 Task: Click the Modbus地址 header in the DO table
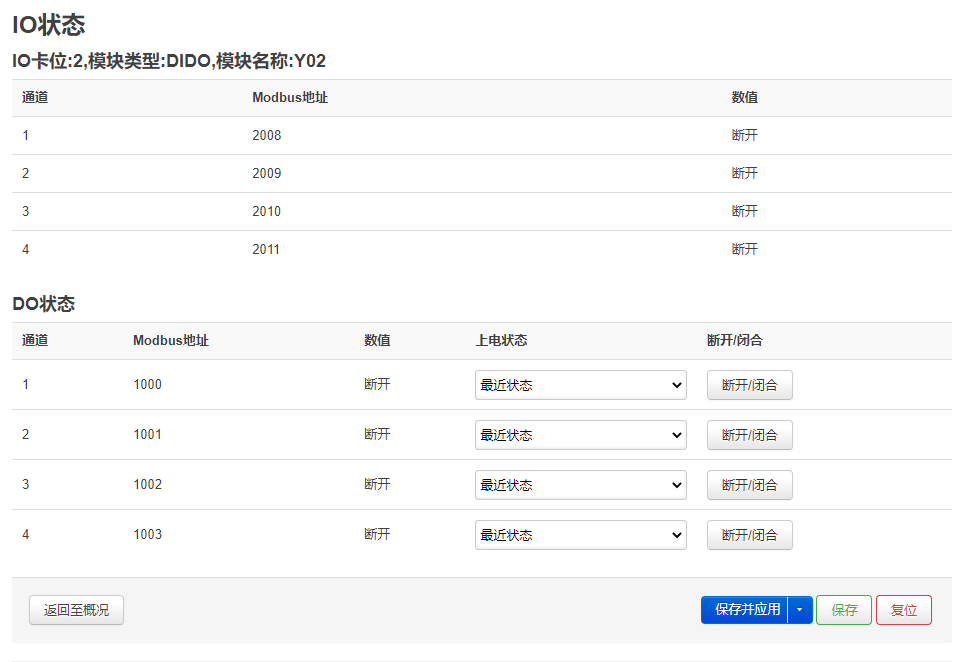[x=171, y=340]
